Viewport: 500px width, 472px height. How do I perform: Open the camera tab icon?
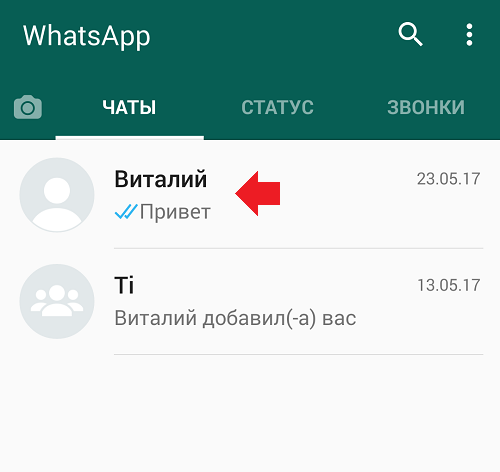[28, 107]
